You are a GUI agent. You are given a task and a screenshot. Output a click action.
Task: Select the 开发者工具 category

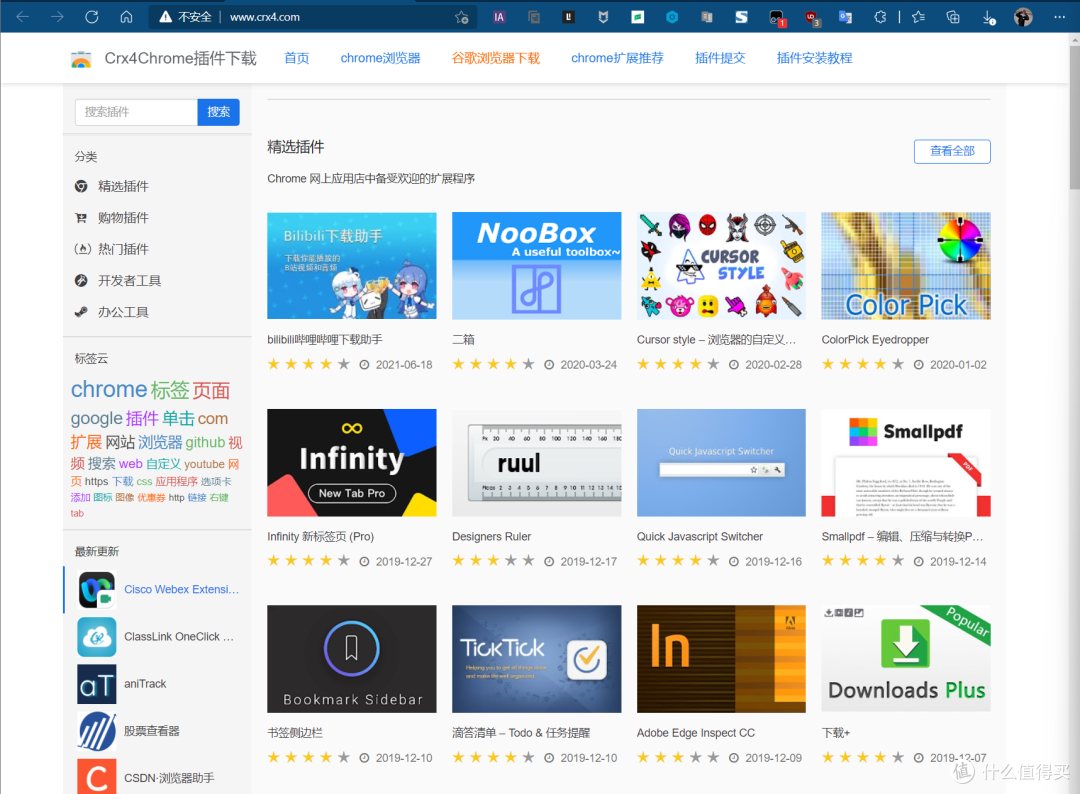tap(129, 281)
